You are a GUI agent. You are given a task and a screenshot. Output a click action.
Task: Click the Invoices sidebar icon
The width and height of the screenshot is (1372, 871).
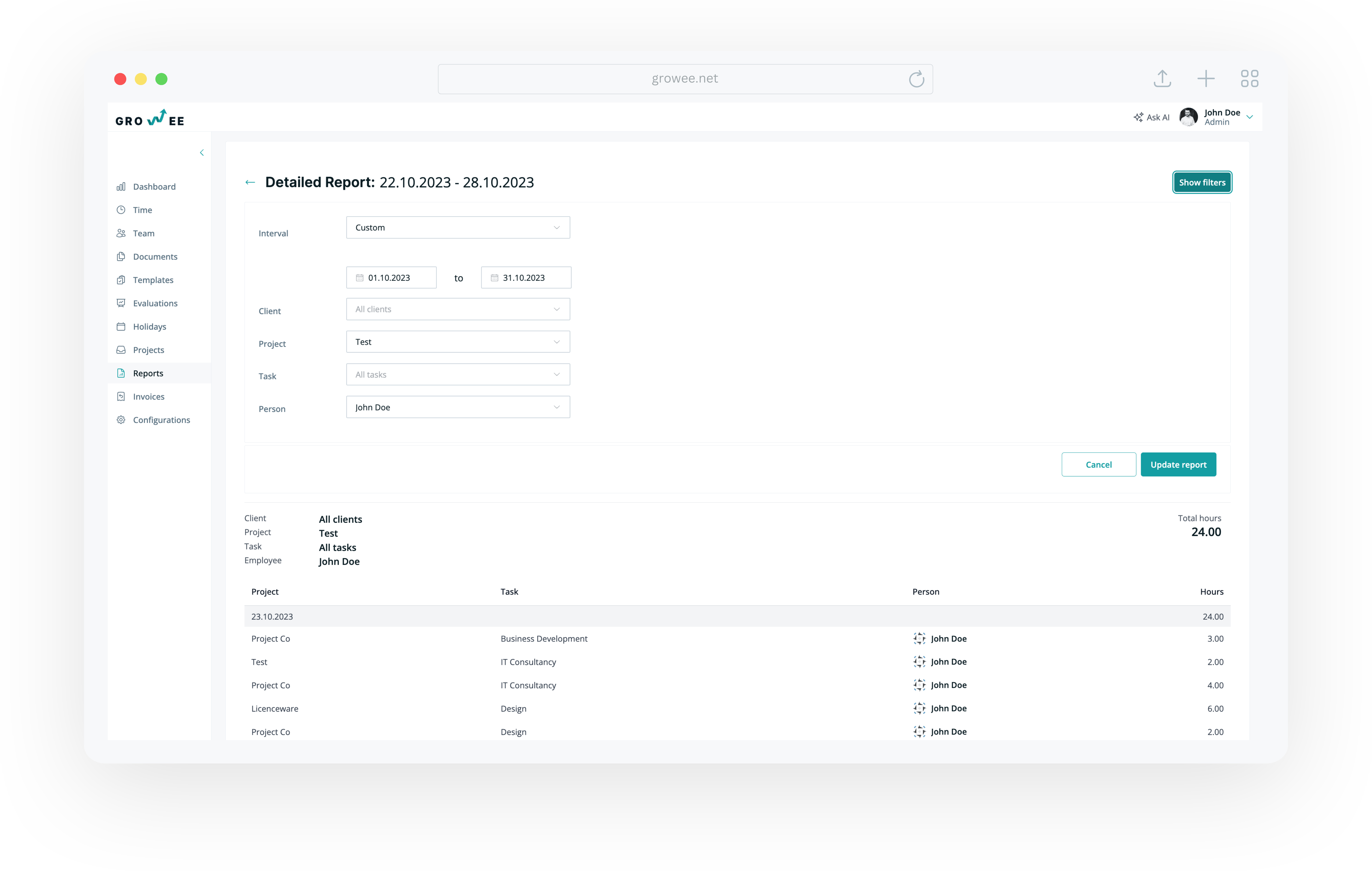coord(121,397)
